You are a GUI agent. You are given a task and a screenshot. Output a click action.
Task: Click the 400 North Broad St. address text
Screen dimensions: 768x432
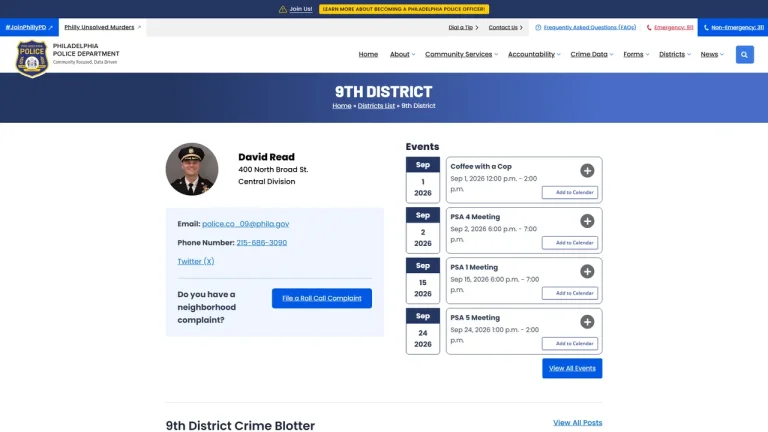tap(273, 169)
